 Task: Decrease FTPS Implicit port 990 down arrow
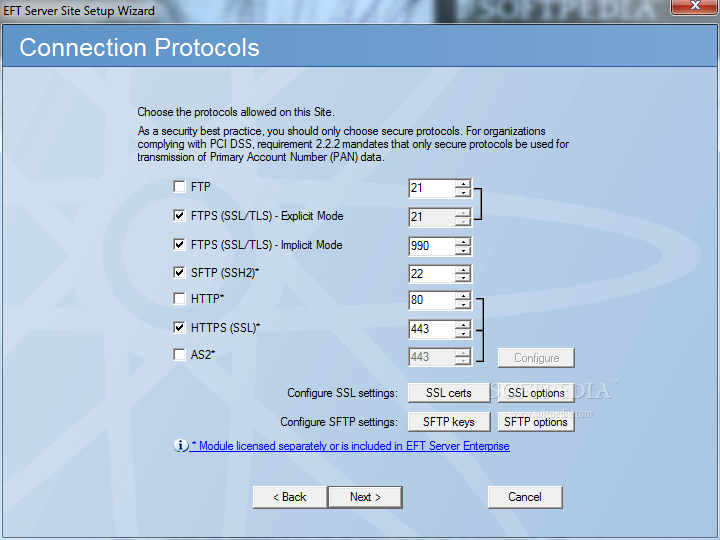[463, 251]
